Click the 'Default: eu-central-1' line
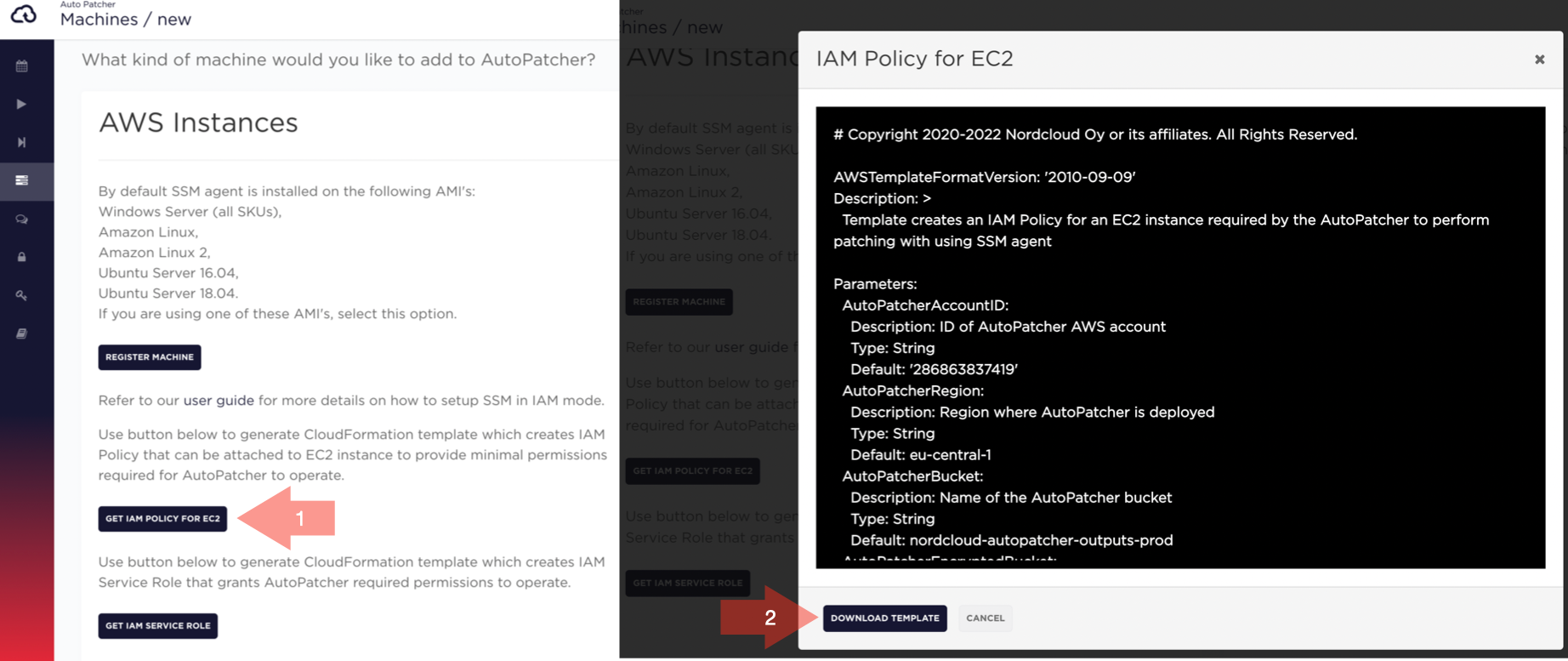This screenshot has width=1568, height=661. 921,455
